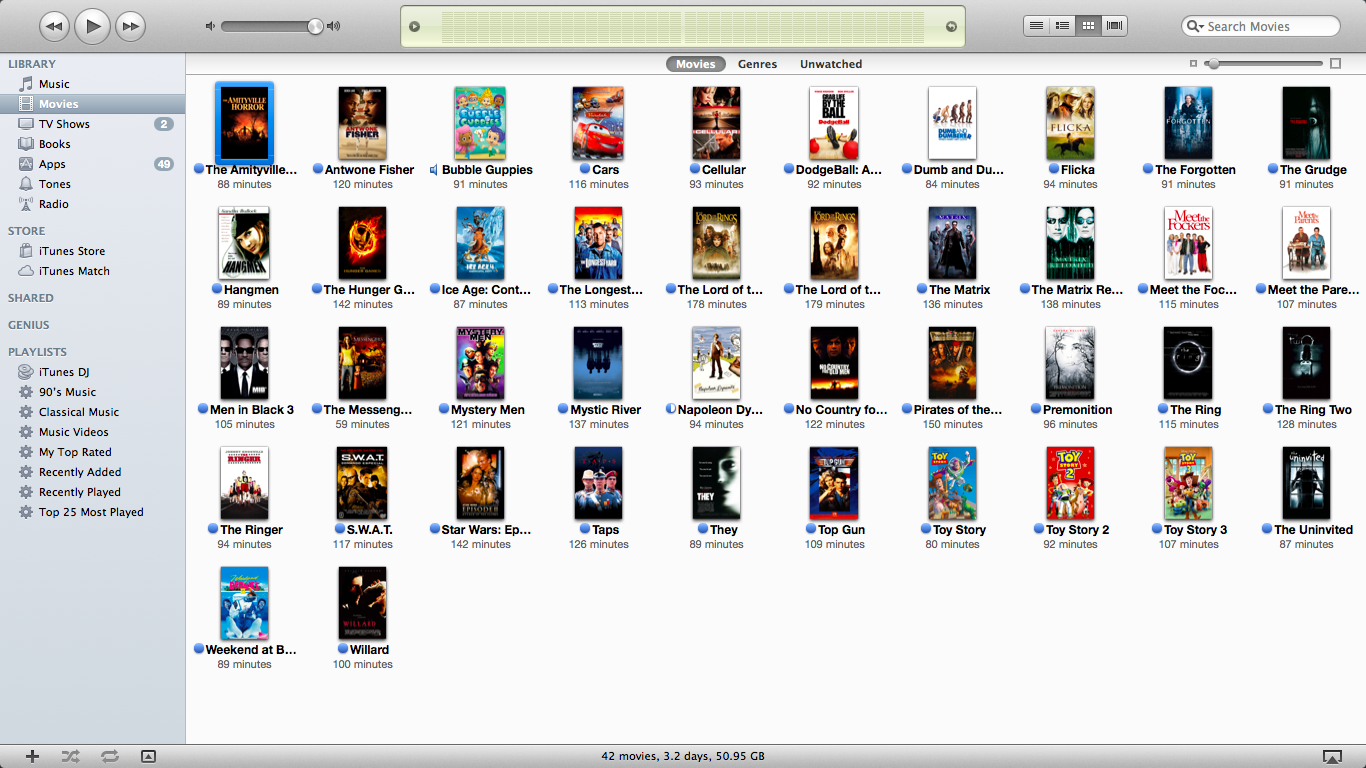Screen dimensions: 1366x768
Task: Select the S.W.A.T. poster
Action: tap(362, 483)
